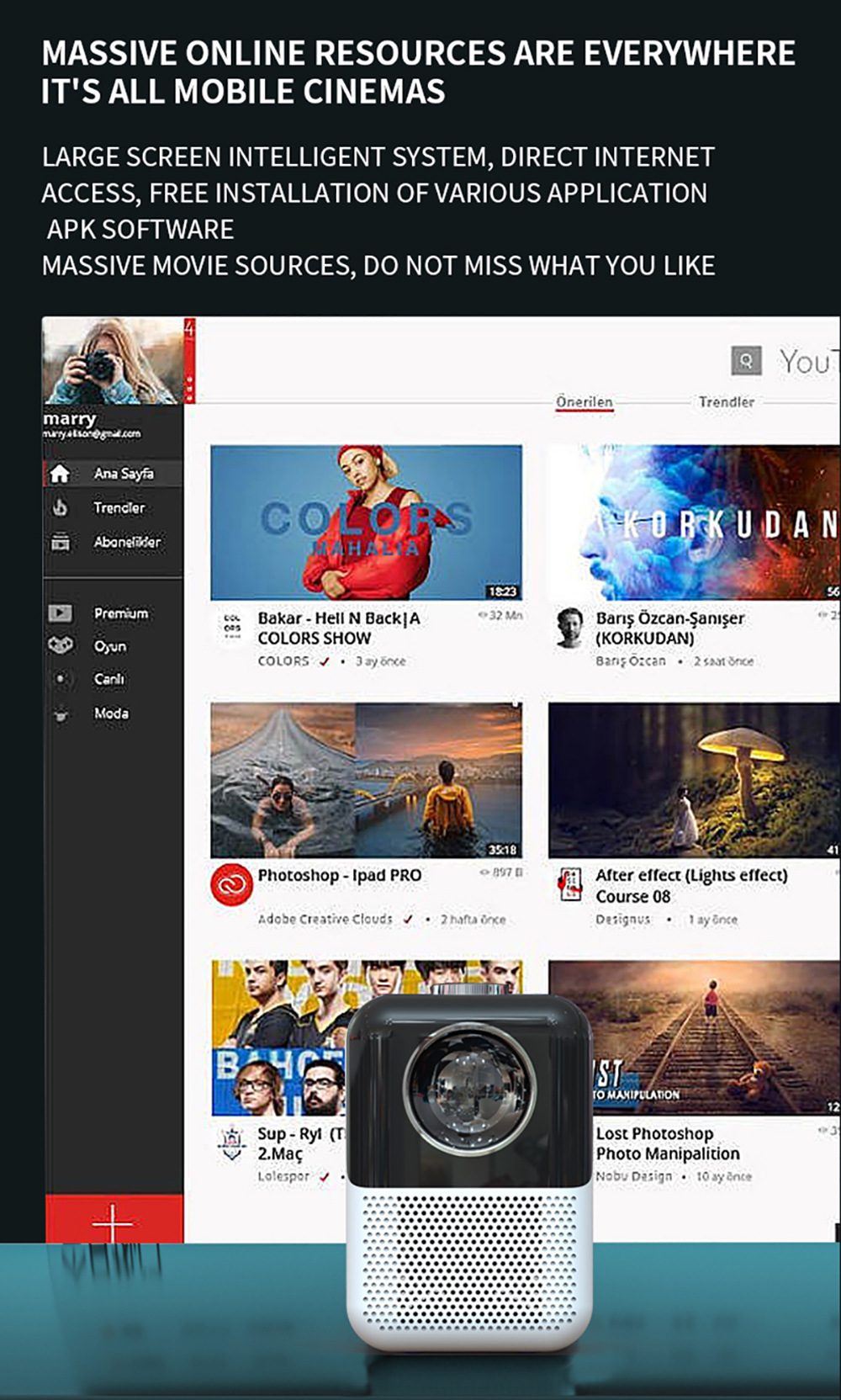Click Barış Özcan-Şanışer (KORKUDAN) video title
This screenshot has width=841, height=1400.
[x=669, y=628]
